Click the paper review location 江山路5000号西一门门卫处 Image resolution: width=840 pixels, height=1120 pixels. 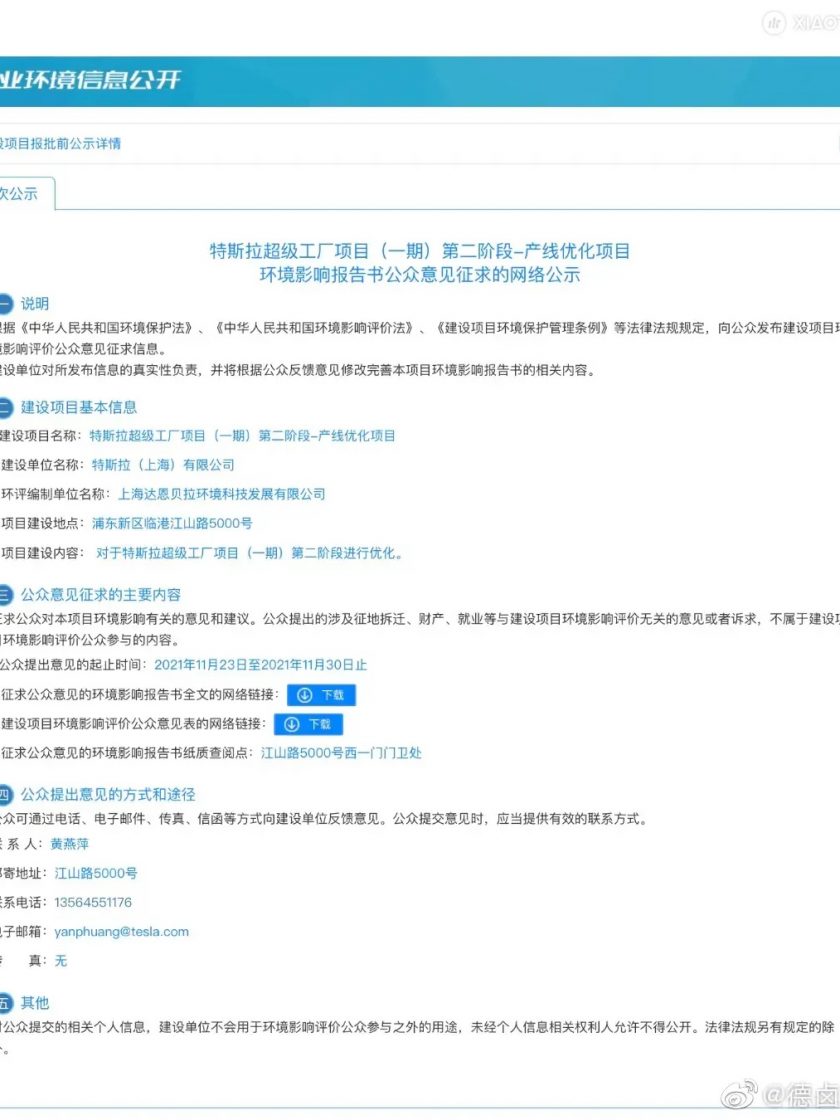click(341, 753)
